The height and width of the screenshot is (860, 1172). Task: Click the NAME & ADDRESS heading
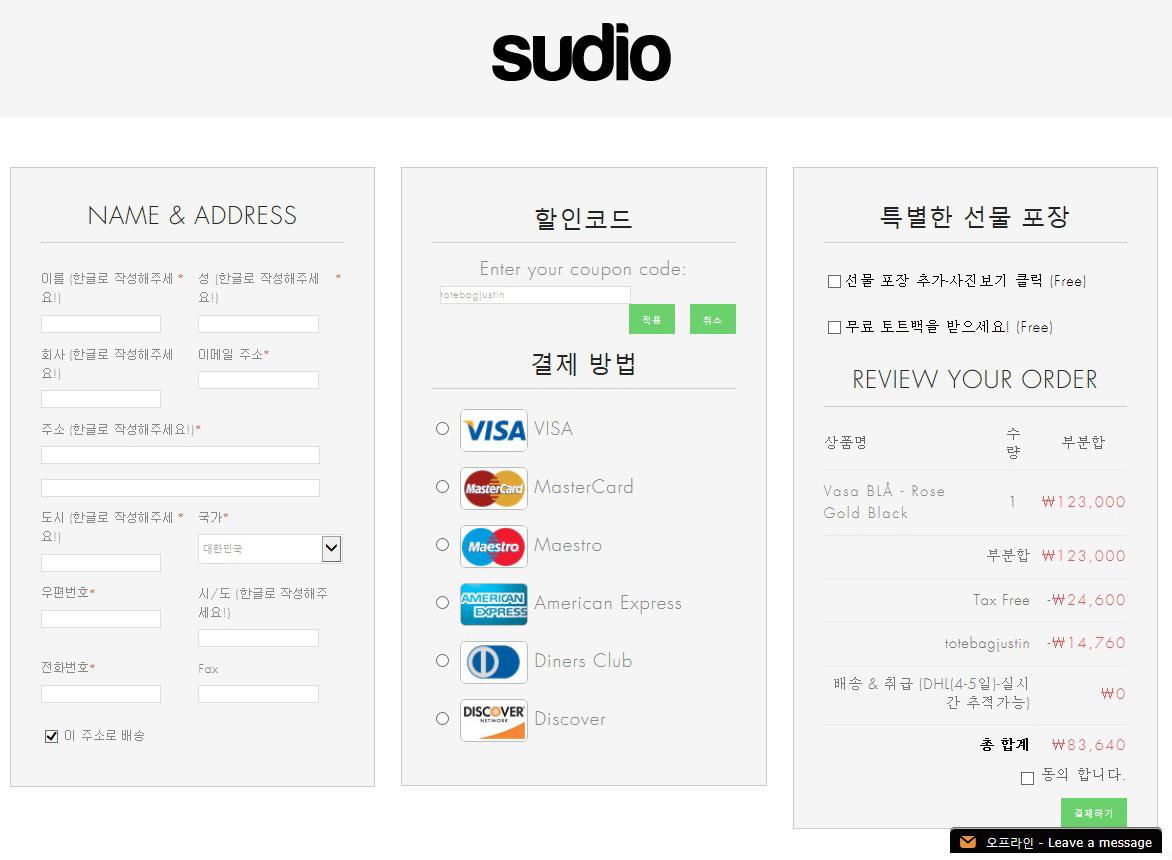coord(192,216)
